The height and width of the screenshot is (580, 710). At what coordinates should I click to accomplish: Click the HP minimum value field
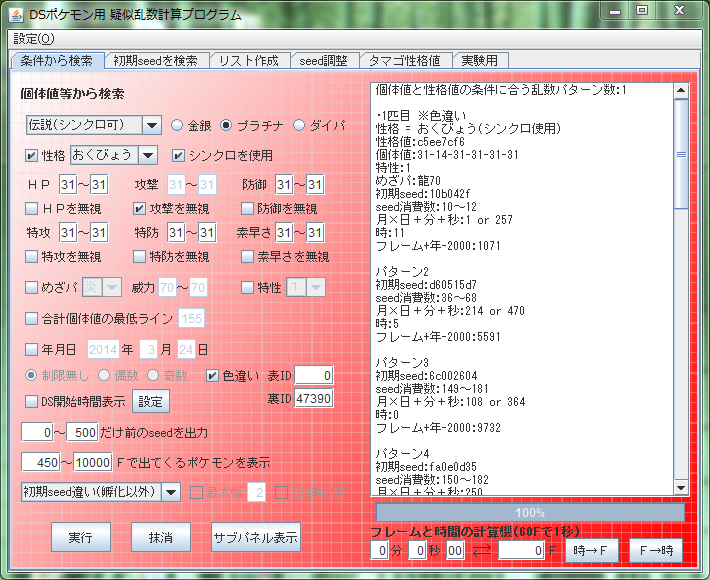pos(67,184)
